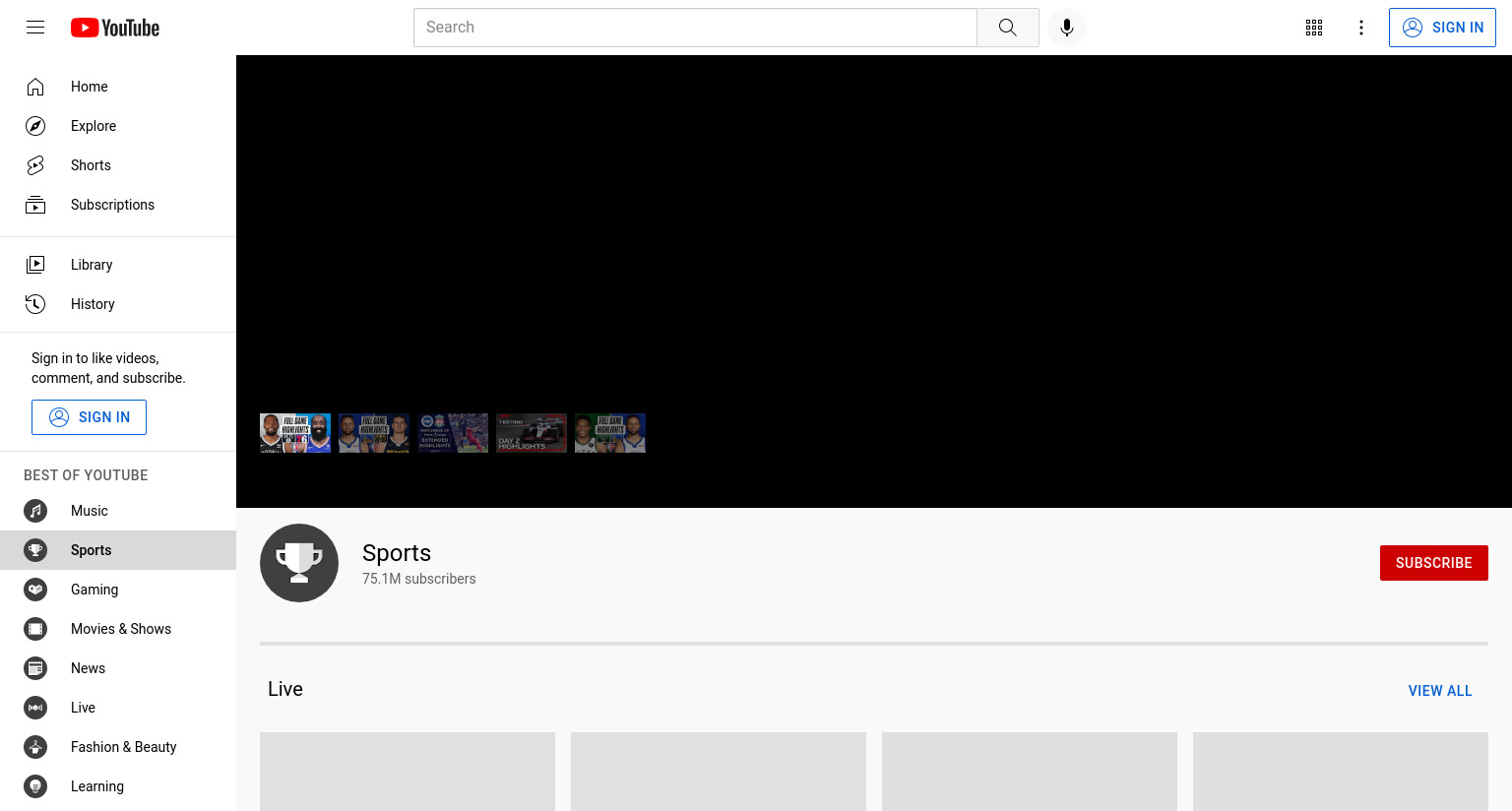Open the Bucks vs Warriors highlights thumbnail
The height and width of the screenshot is (811, 1512).
[x=610, y=433]
